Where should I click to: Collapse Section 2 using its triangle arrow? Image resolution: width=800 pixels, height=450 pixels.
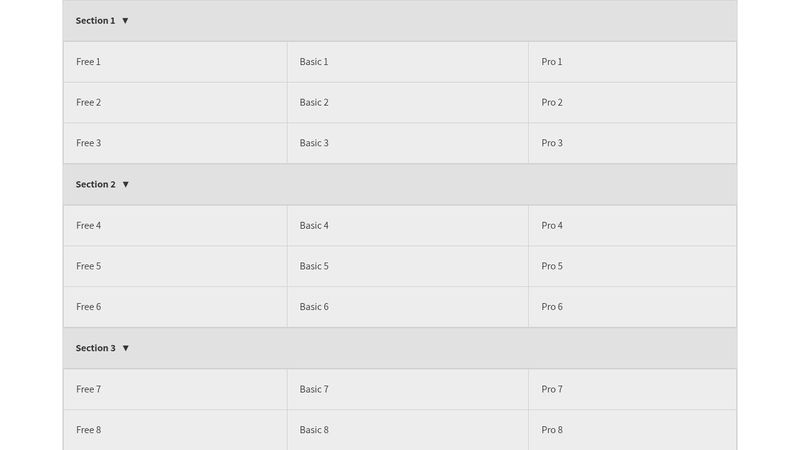click(125, 184)
